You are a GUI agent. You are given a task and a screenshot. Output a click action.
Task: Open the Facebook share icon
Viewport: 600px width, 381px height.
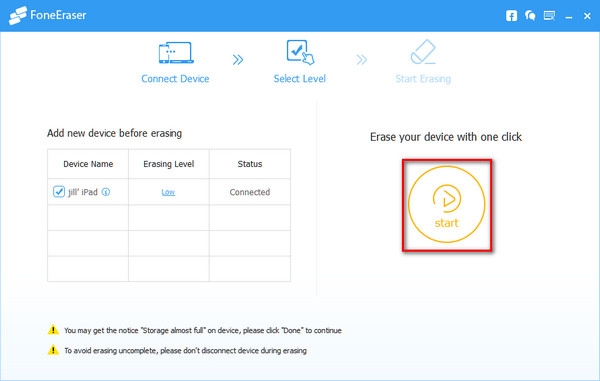coord(511,16)
